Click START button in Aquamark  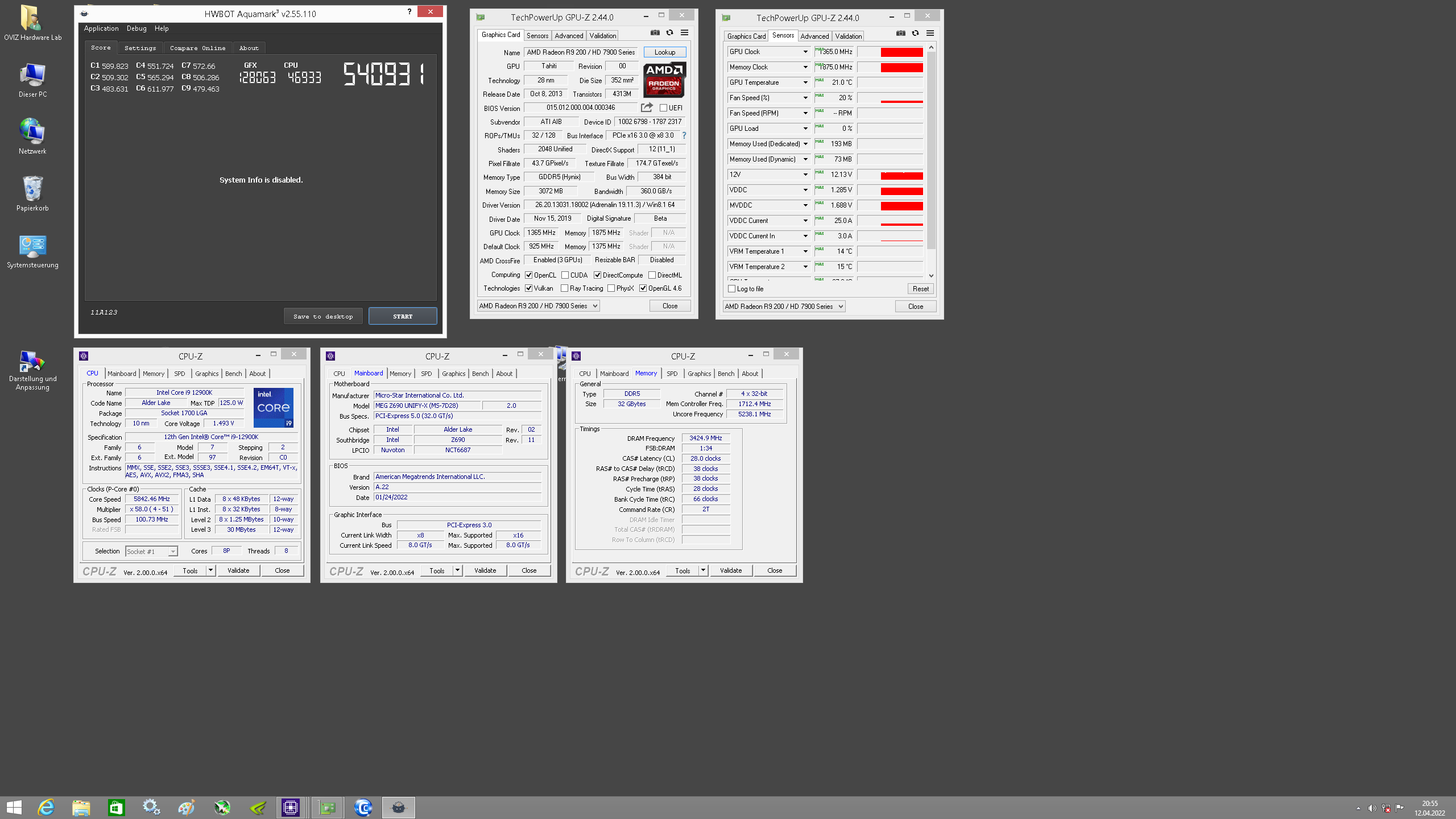(403, 316)
